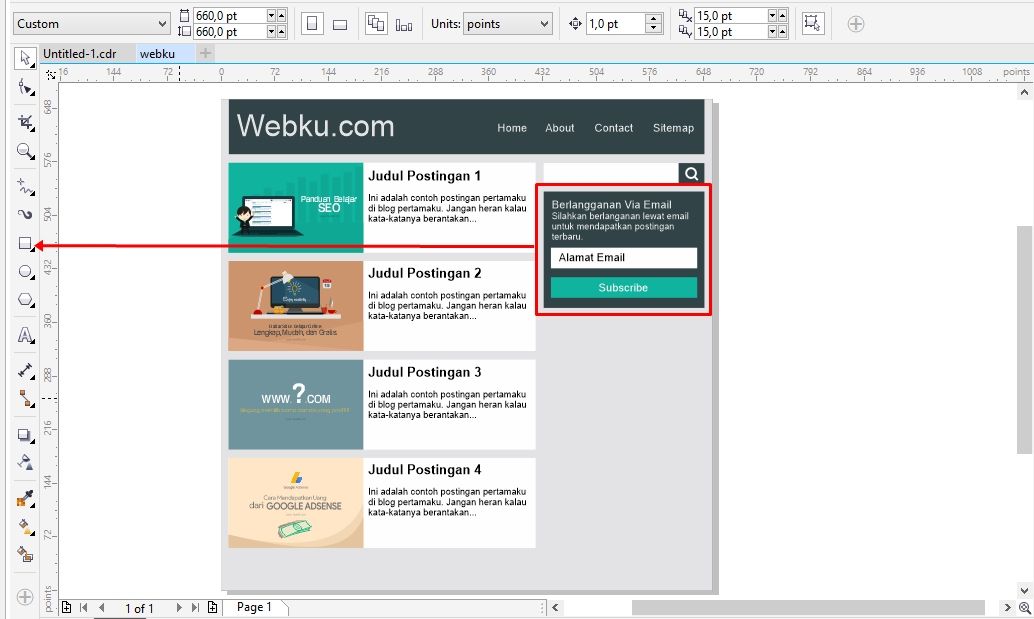Screen dimensions: 1034x619
Task: Switch to the Page 1 tab
Action: (x=256, y=606)
